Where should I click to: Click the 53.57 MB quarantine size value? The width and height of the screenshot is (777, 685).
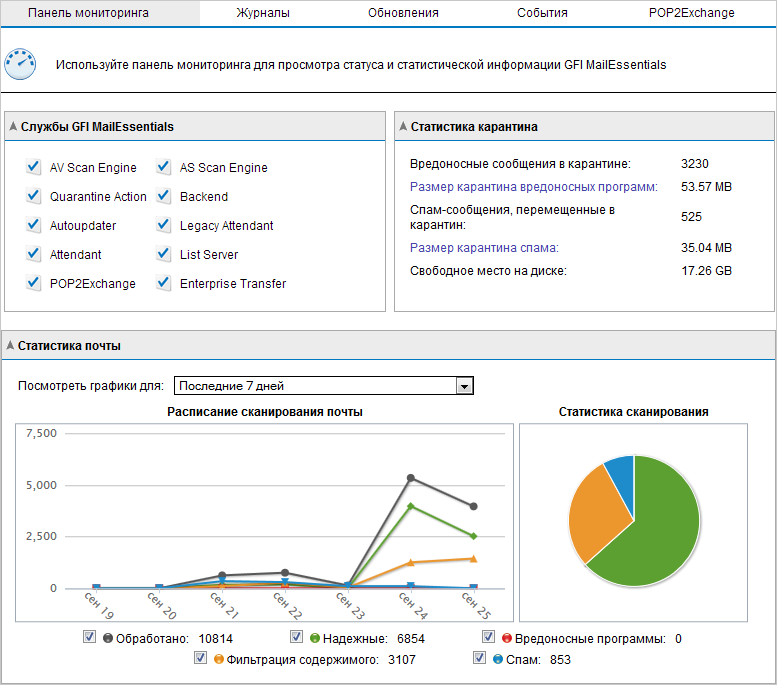(x=706, y=187)
